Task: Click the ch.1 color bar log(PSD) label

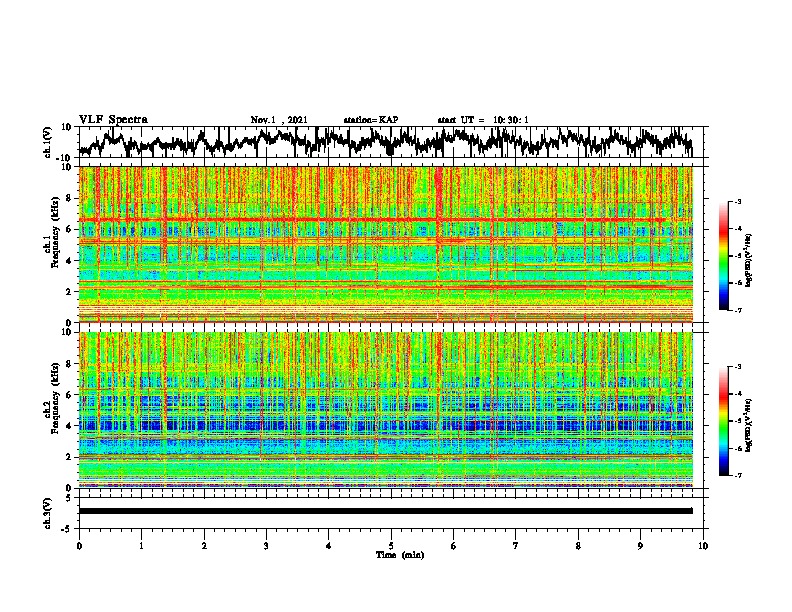Action: (749, 260)
